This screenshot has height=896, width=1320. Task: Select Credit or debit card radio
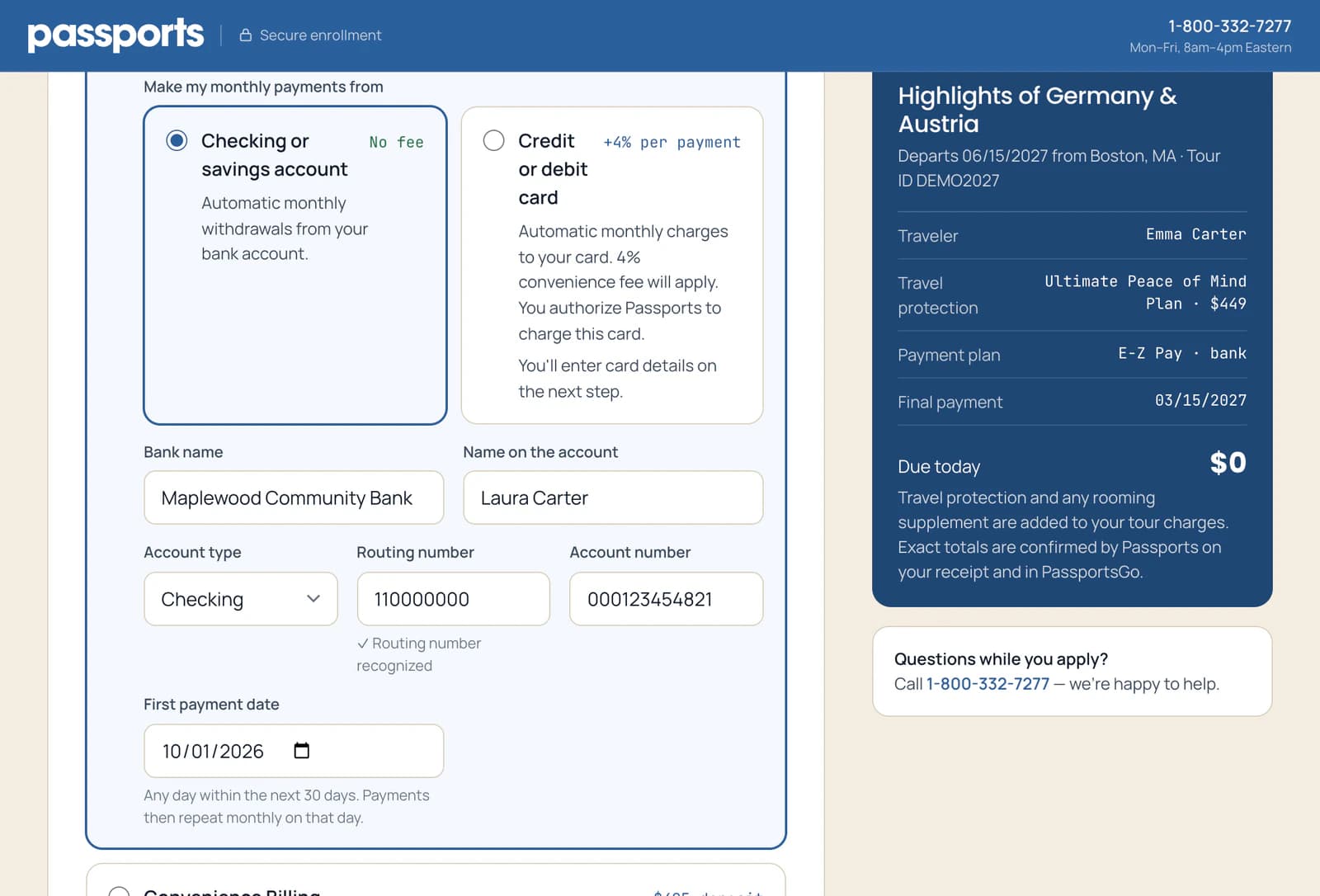tap(493, 140)
